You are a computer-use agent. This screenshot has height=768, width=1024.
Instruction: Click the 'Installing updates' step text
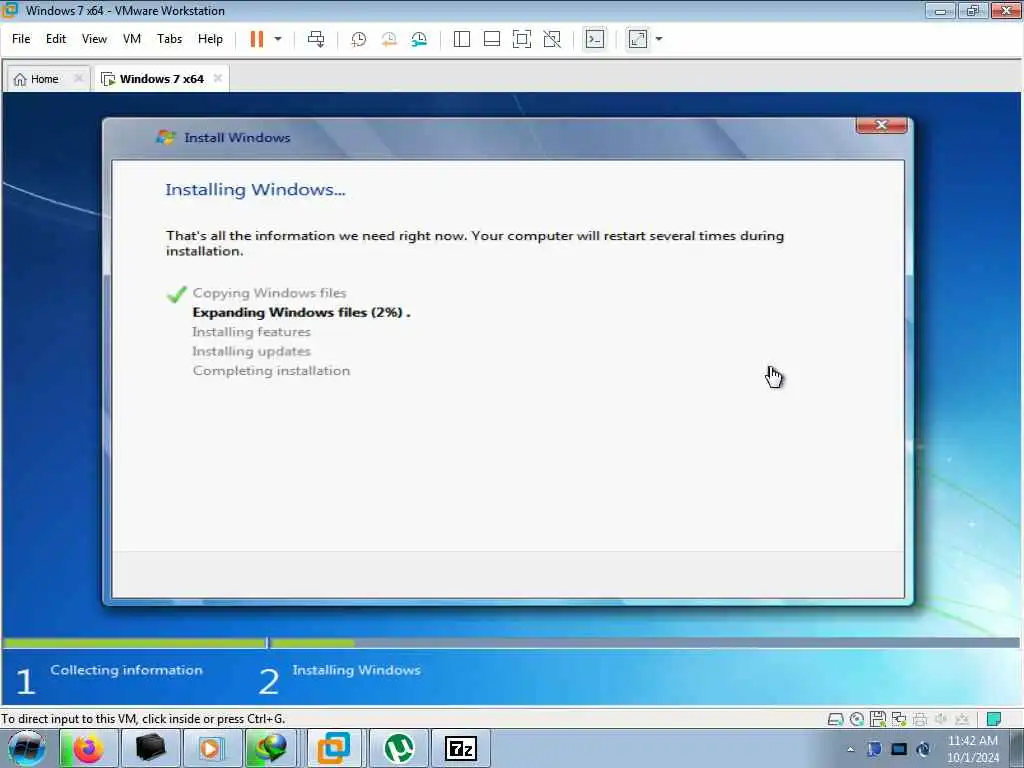251,351
